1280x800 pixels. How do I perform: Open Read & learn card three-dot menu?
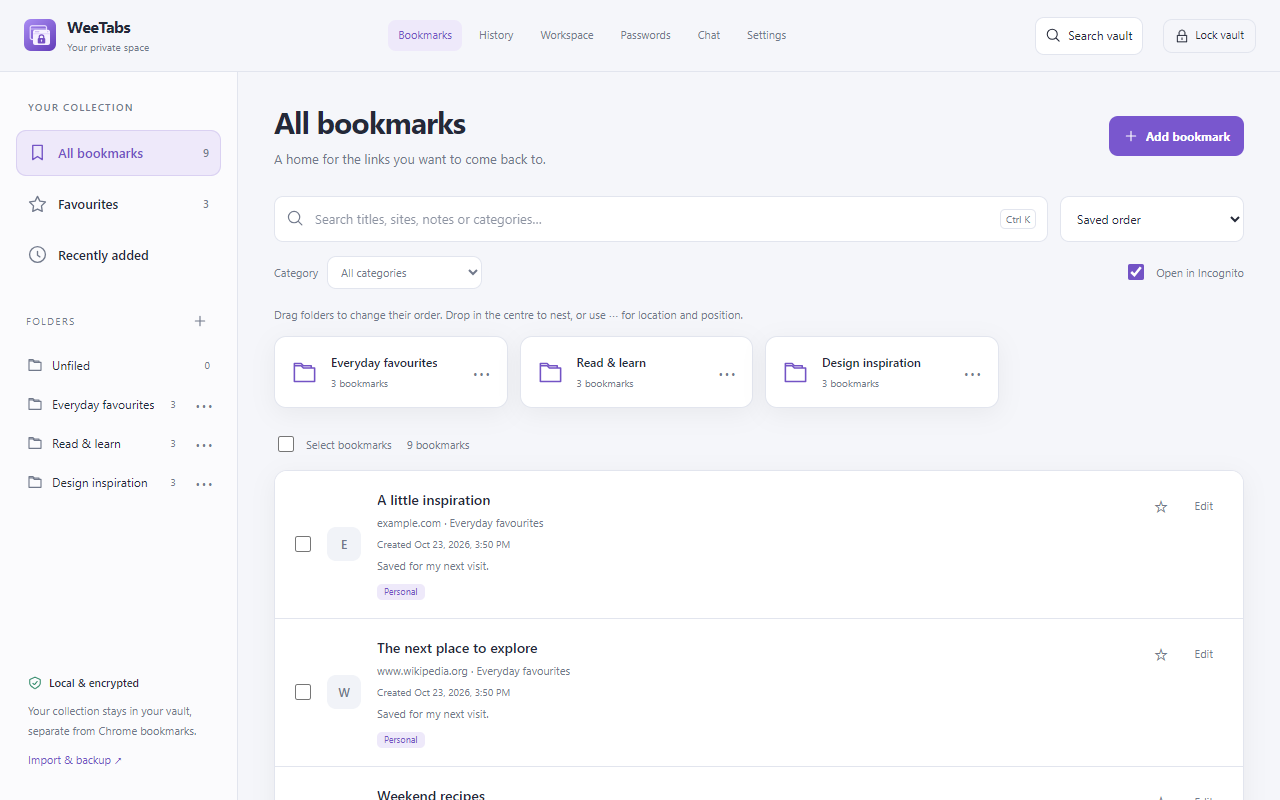click(727, 374)
